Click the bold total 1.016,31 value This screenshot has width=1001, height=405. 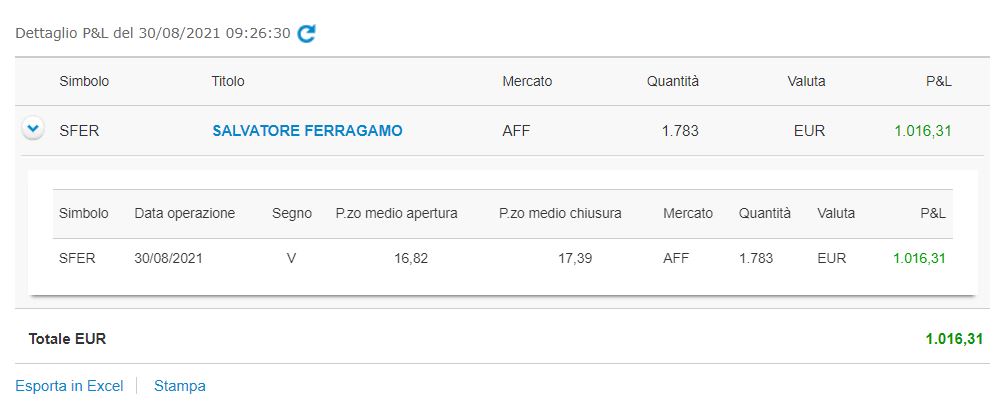(x=954, y=339)
